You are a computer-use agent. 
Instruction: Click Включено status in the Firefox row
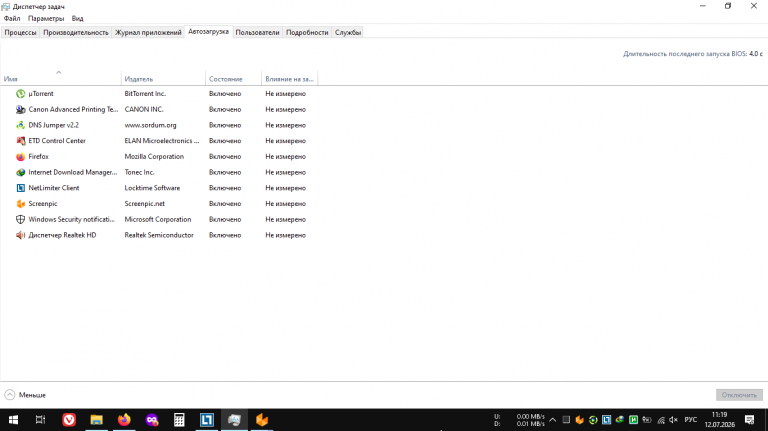pos(225,156)
